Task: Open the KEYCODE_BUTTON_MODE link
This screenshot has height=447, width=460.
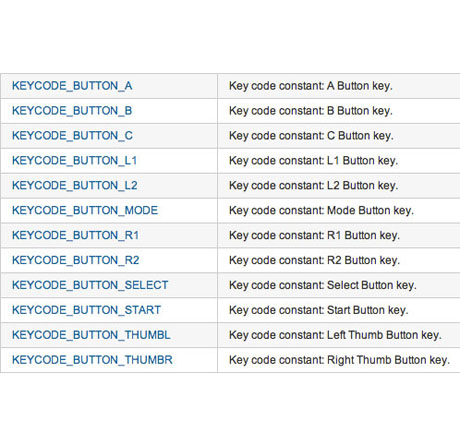Action: point(85,210)
